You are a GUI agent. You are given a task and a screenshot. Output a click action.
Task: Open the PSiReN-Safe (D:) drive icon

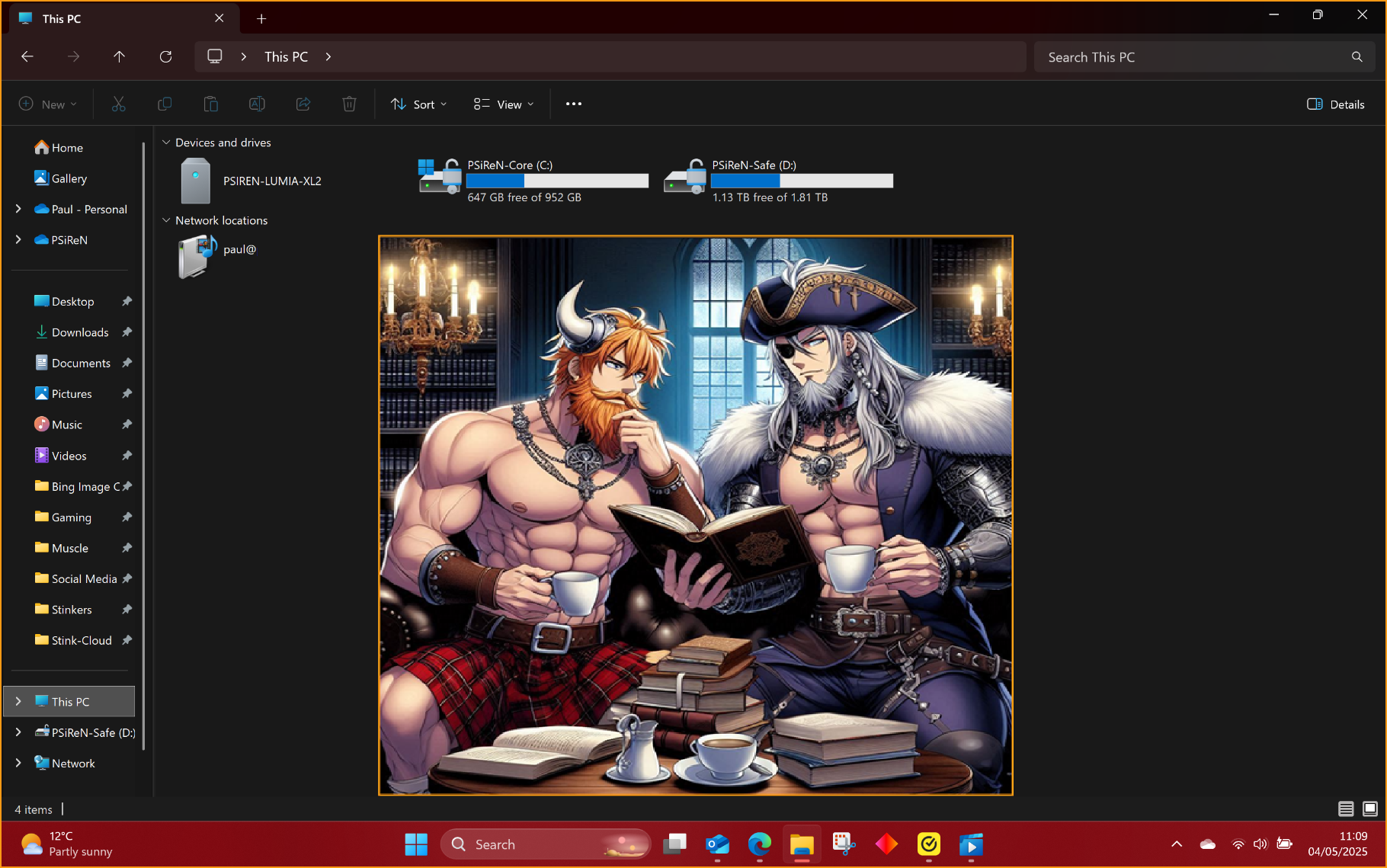click(684, 178)
